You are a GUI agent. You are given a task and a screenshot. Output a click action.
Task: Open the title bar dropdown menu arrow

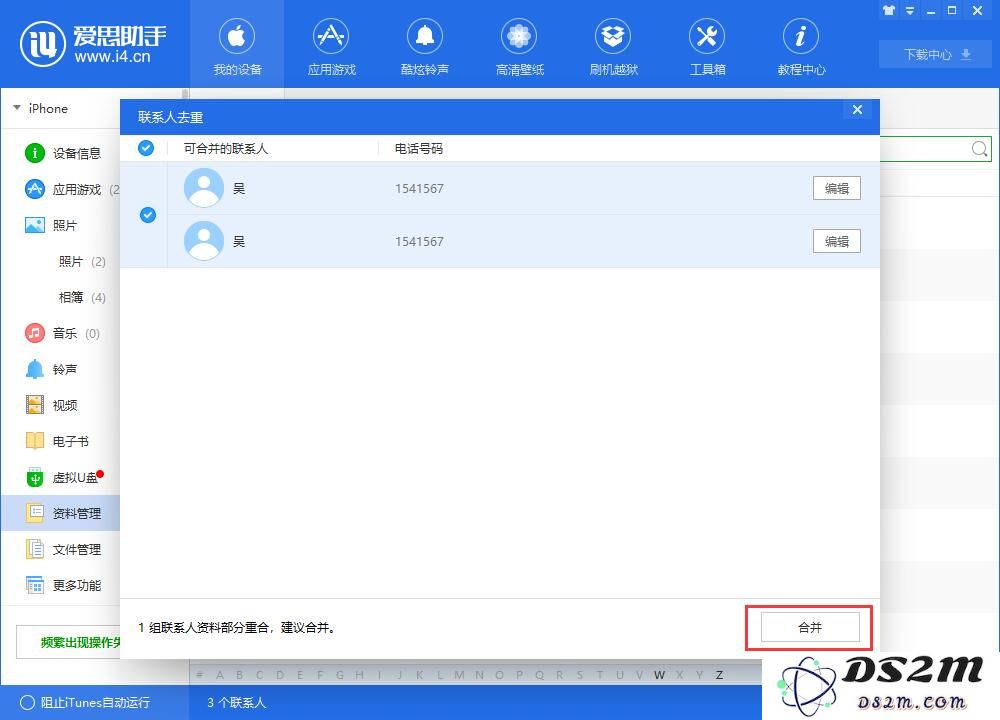coord(910,11)
